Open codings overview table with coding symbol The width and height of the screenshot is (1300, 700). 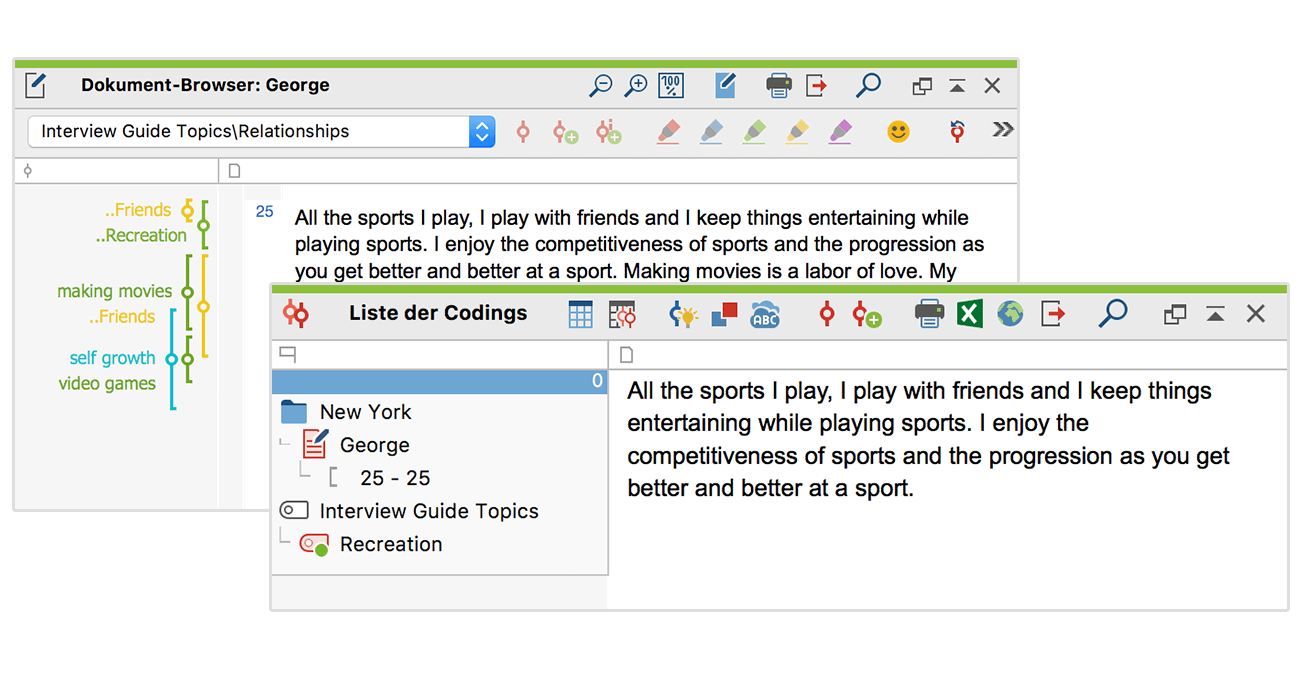pos(622,315)
